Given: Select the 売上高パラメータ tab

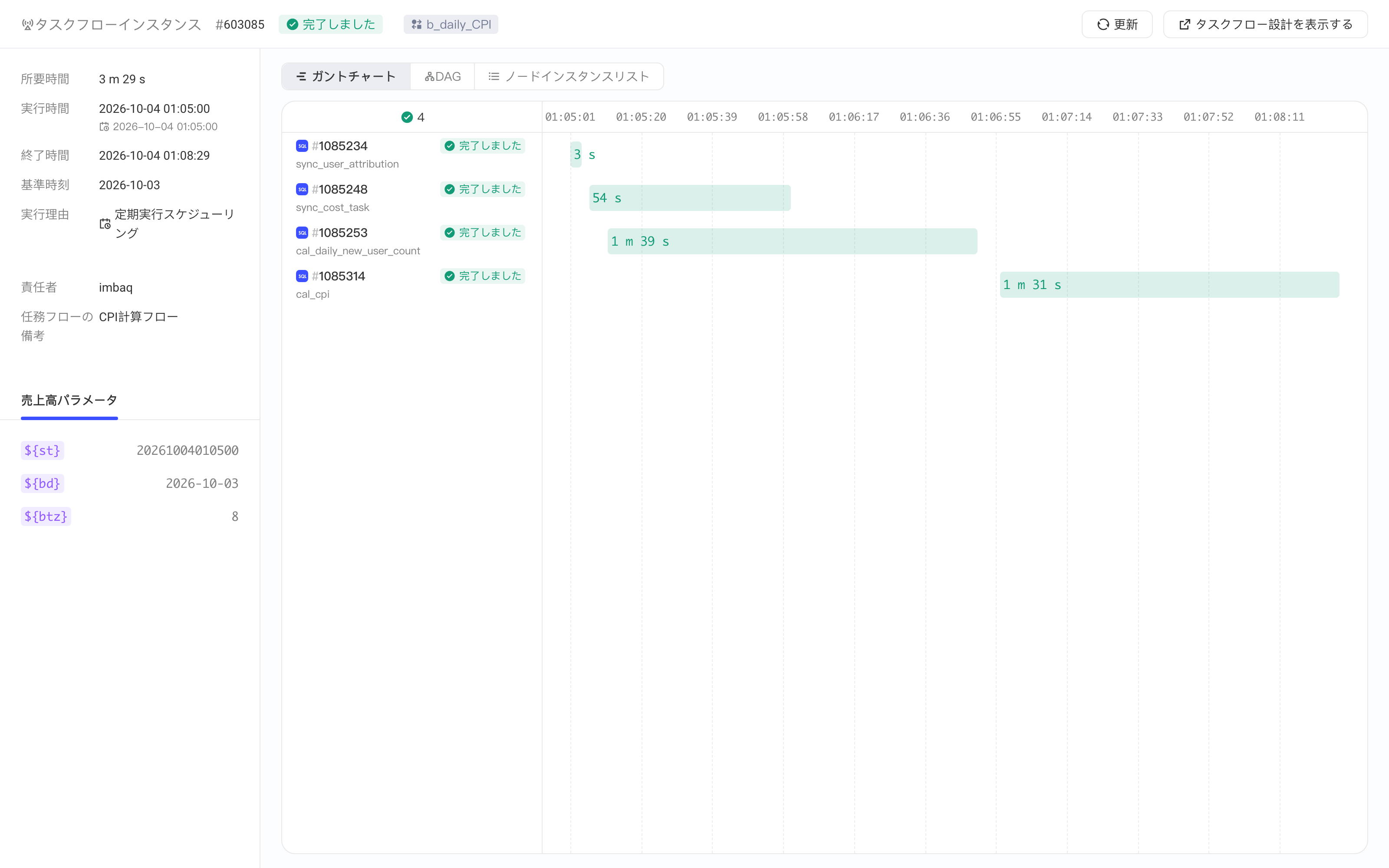Looking at the screenshot, I should pyautogui.click(x=69, y=400).
